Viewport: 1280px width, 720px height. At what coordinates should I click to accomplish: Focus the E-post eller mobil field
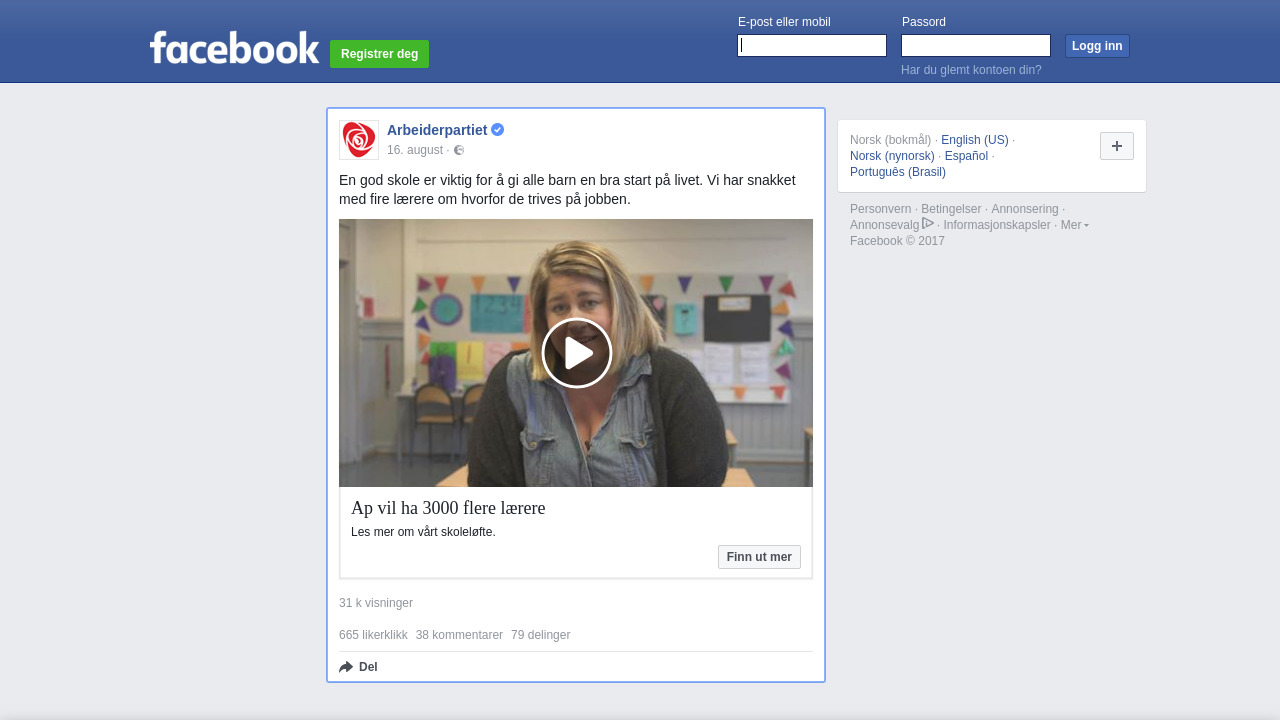812,46
